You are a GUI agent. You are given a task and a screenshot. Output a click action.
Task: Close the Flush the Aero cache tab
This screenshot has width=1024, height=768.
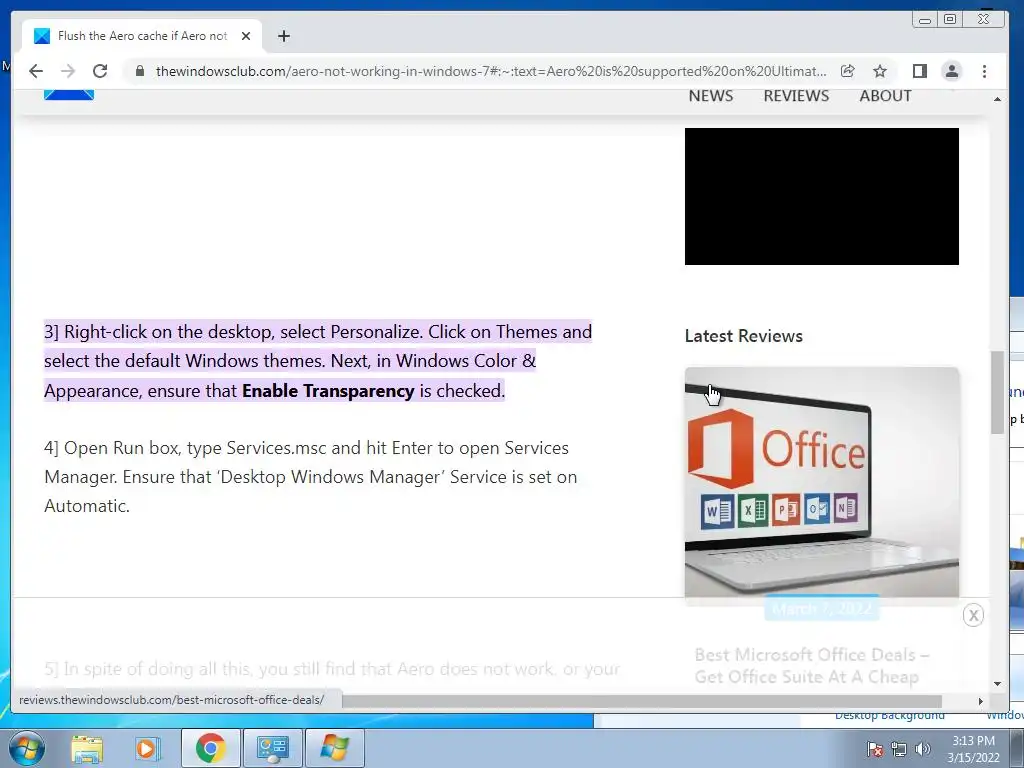click(x=246, y=36)
